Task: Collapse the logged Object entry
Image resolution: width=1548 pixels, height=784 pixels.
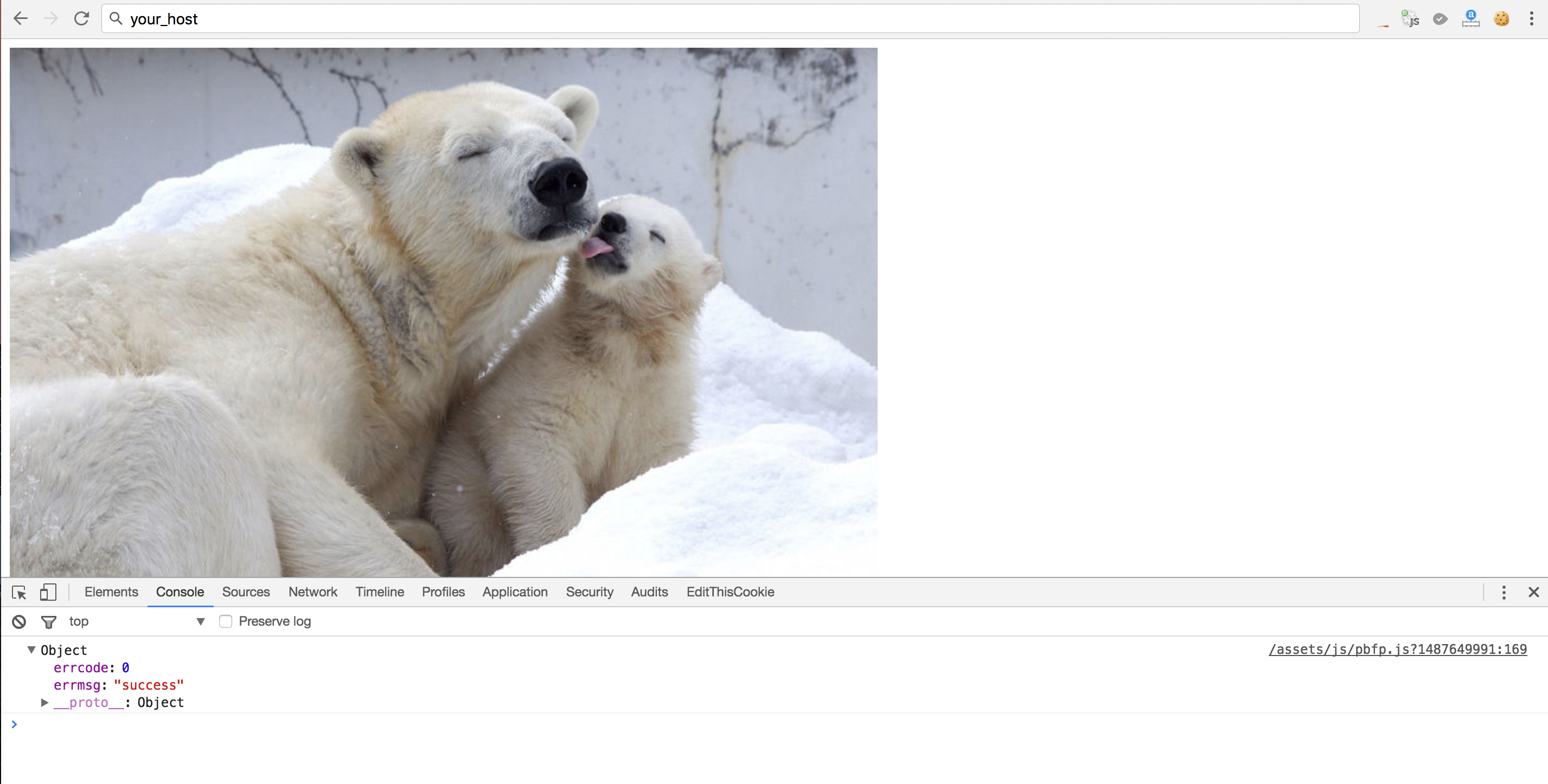Action: [31, 650]
